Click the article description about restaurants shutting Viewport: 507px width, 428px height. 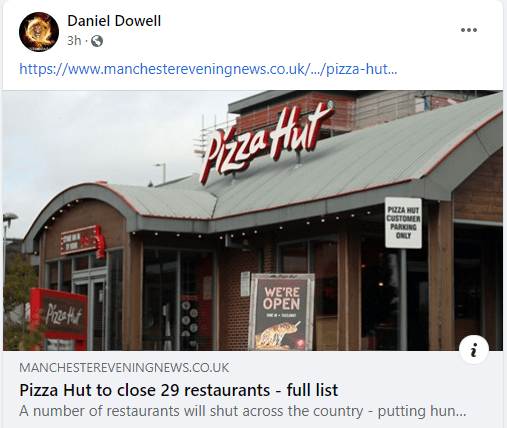point(242,411)
